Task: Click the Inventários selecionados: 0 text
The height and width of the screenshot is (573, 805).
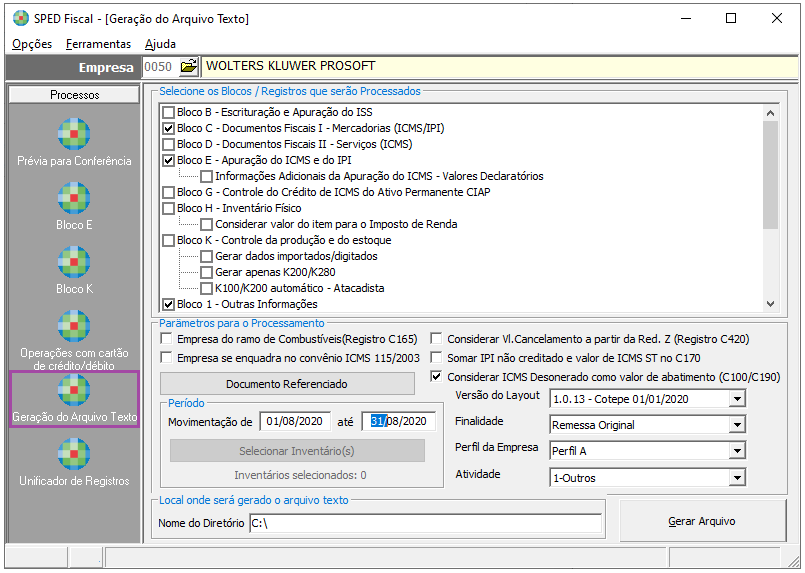Action: (300, 475)
